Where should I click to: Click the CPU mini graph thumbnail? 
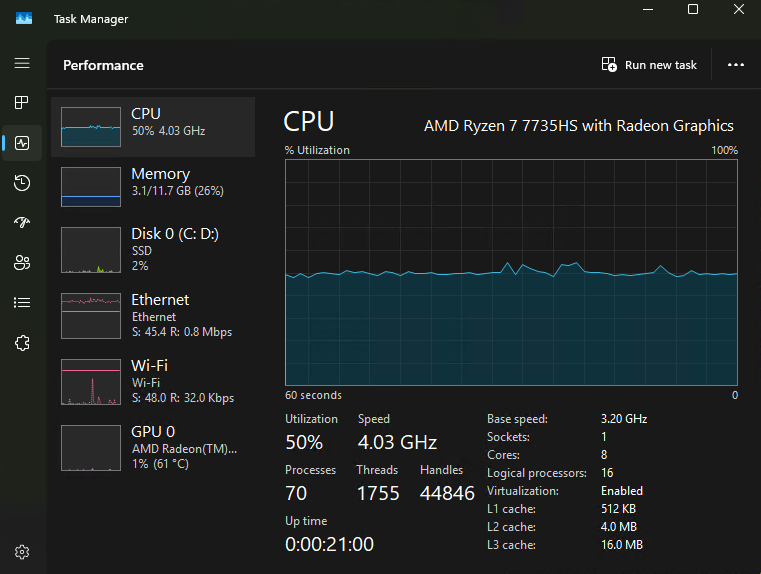[91, 127]
